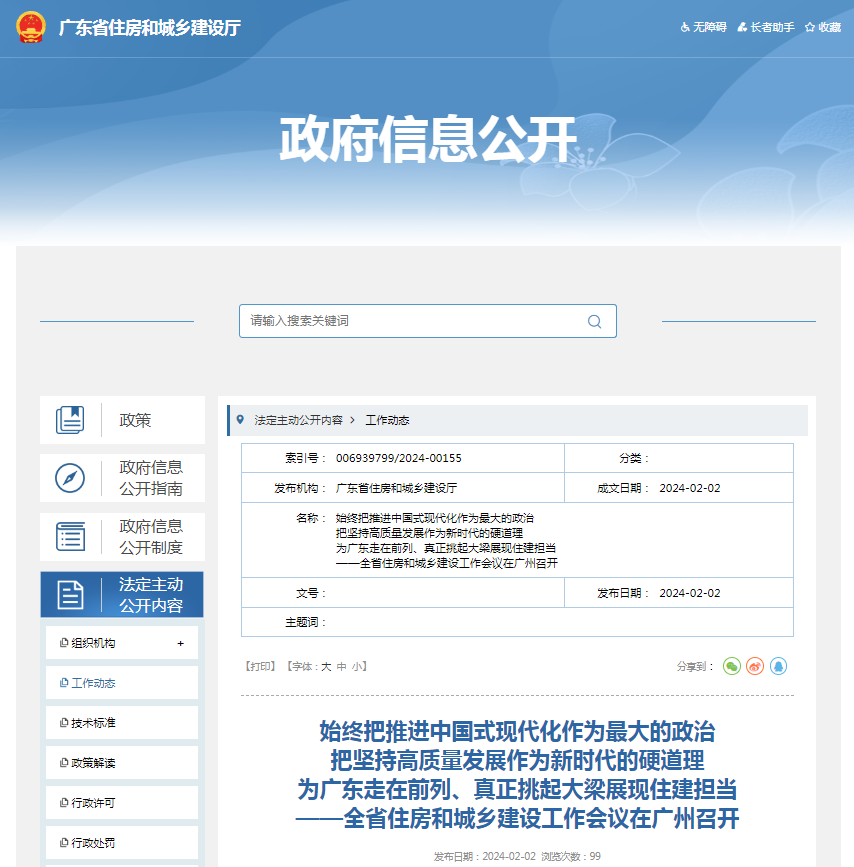Share the article to Weibo
The height and width of the screenshot is (867, 854).
755,666
